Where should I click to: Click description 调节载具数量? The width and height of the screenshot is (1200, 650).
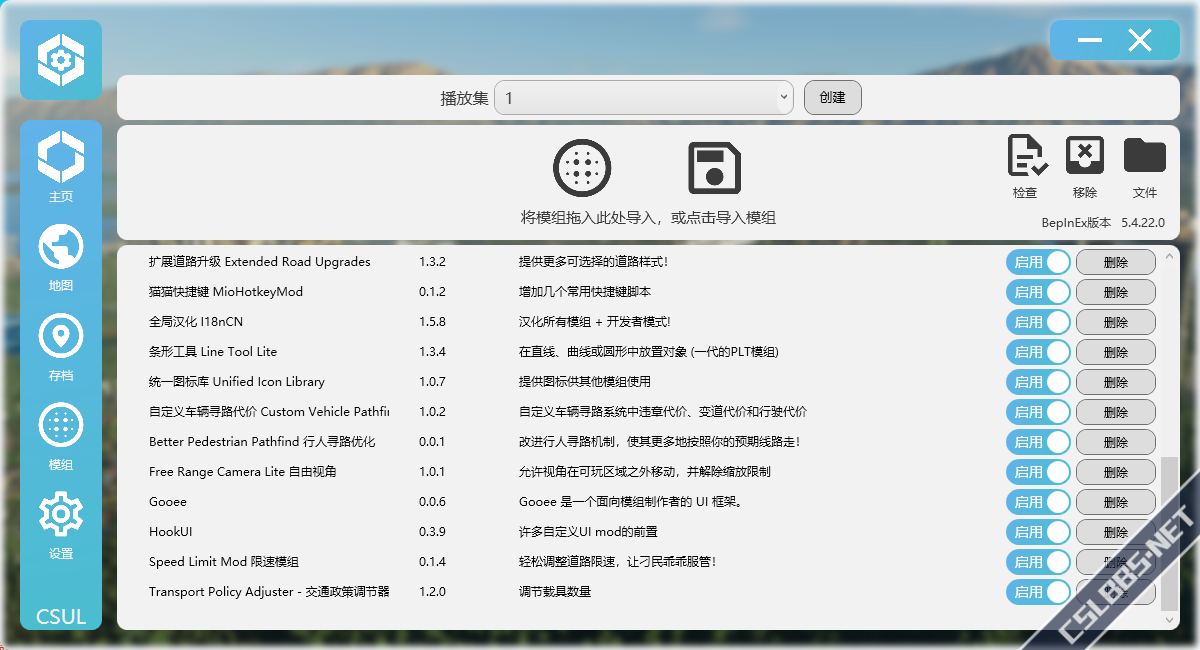tap(555, 592)
